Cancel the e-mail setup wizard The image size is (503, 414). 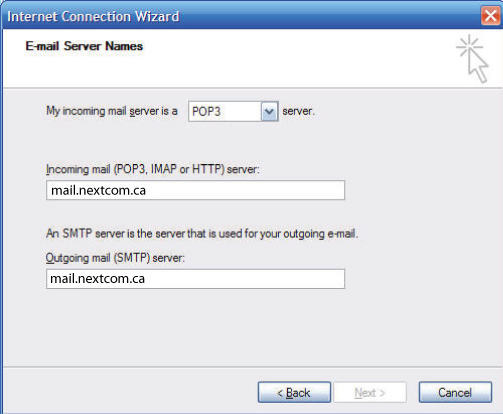click(455, 392)
